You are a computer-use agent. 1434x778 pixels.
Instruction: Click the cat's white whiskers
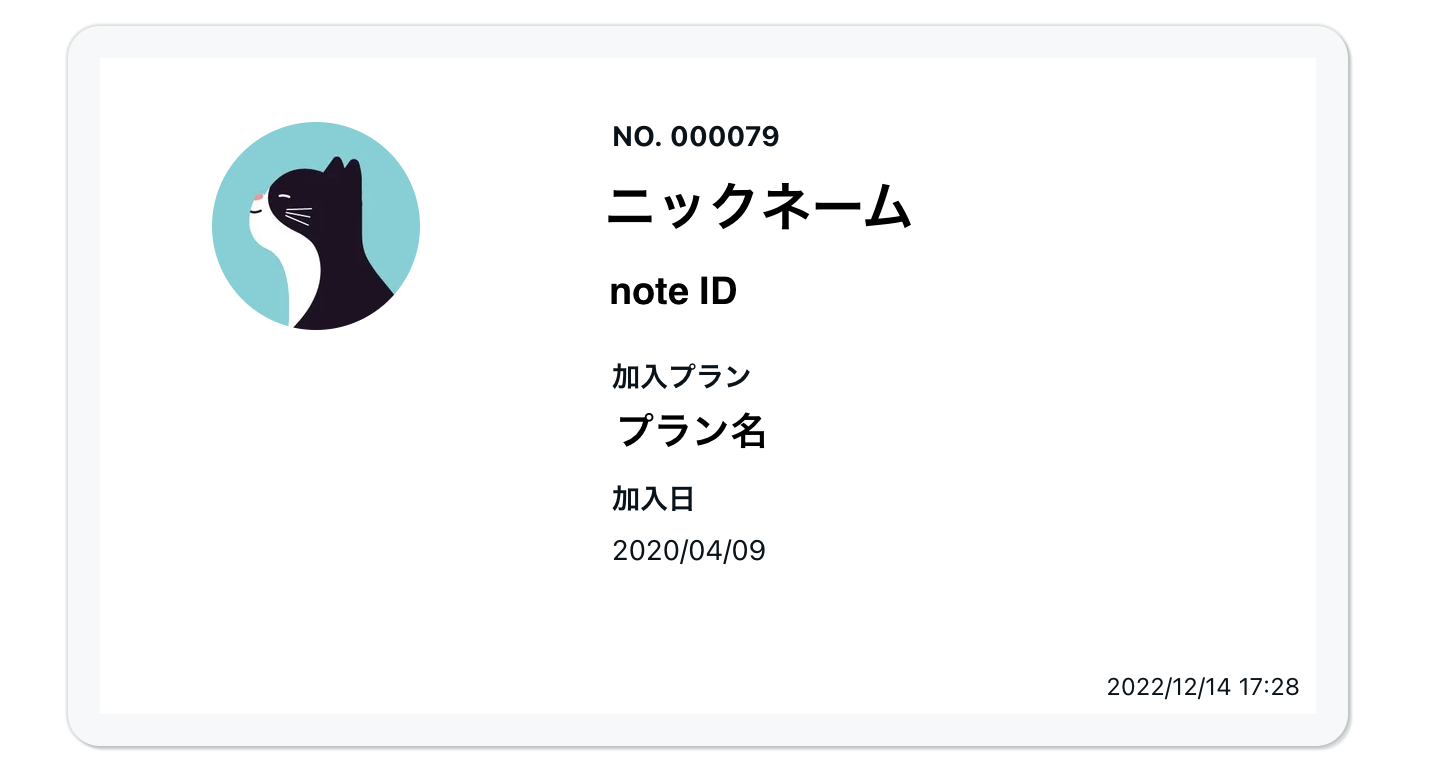(x=298, y=216)
